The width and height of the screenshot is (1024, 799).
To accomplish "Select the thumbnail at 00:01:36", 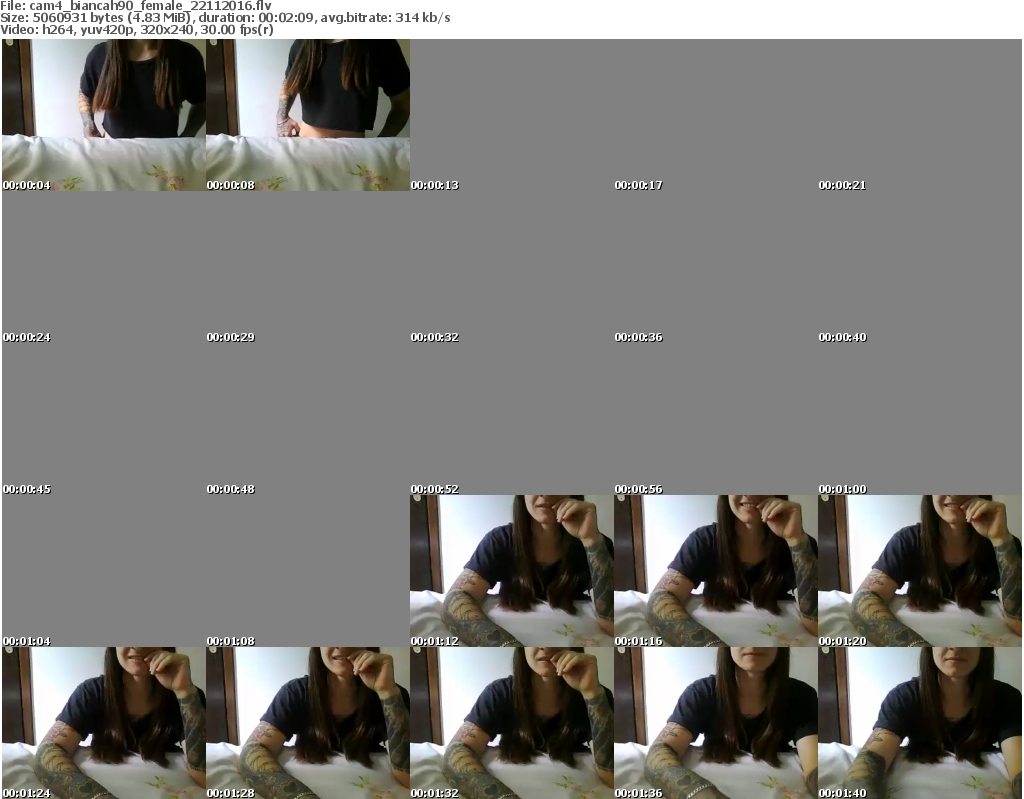I will pos(715,723).
